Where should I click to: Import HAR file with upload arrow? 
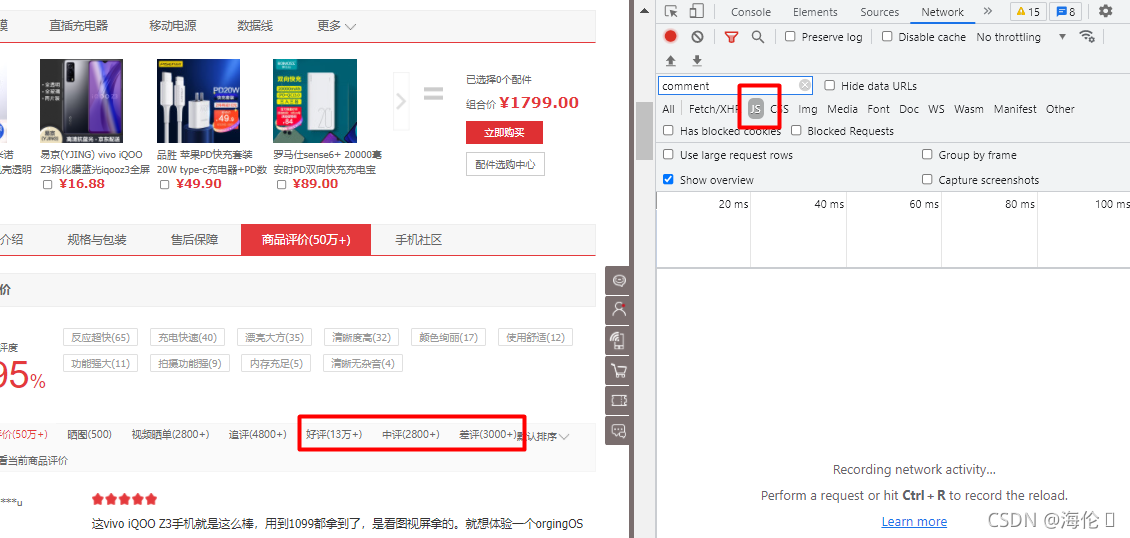click(671, 60)
